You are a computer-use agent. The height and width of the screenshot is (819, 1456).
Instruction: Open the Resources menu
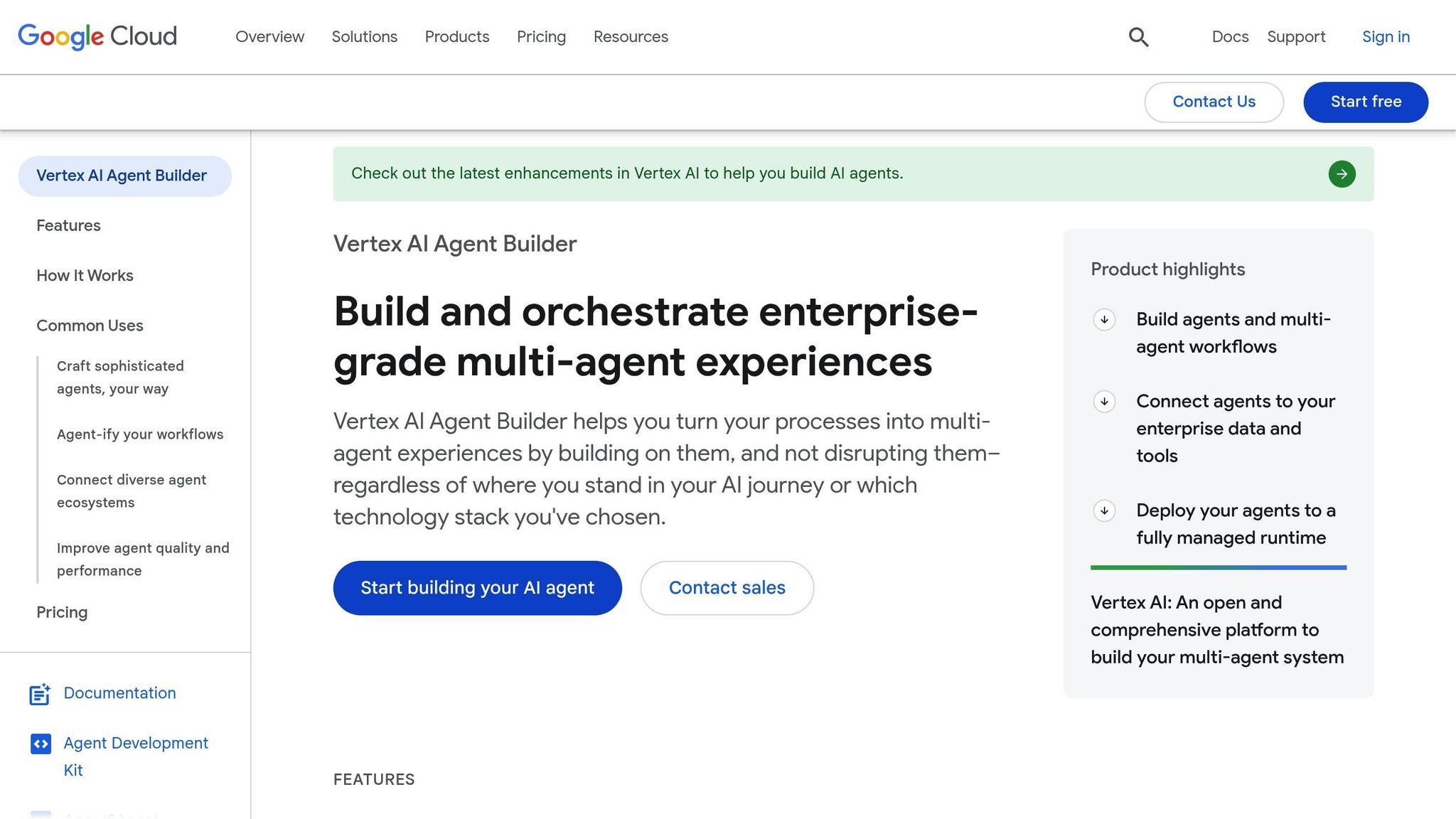tap(631, 37)
